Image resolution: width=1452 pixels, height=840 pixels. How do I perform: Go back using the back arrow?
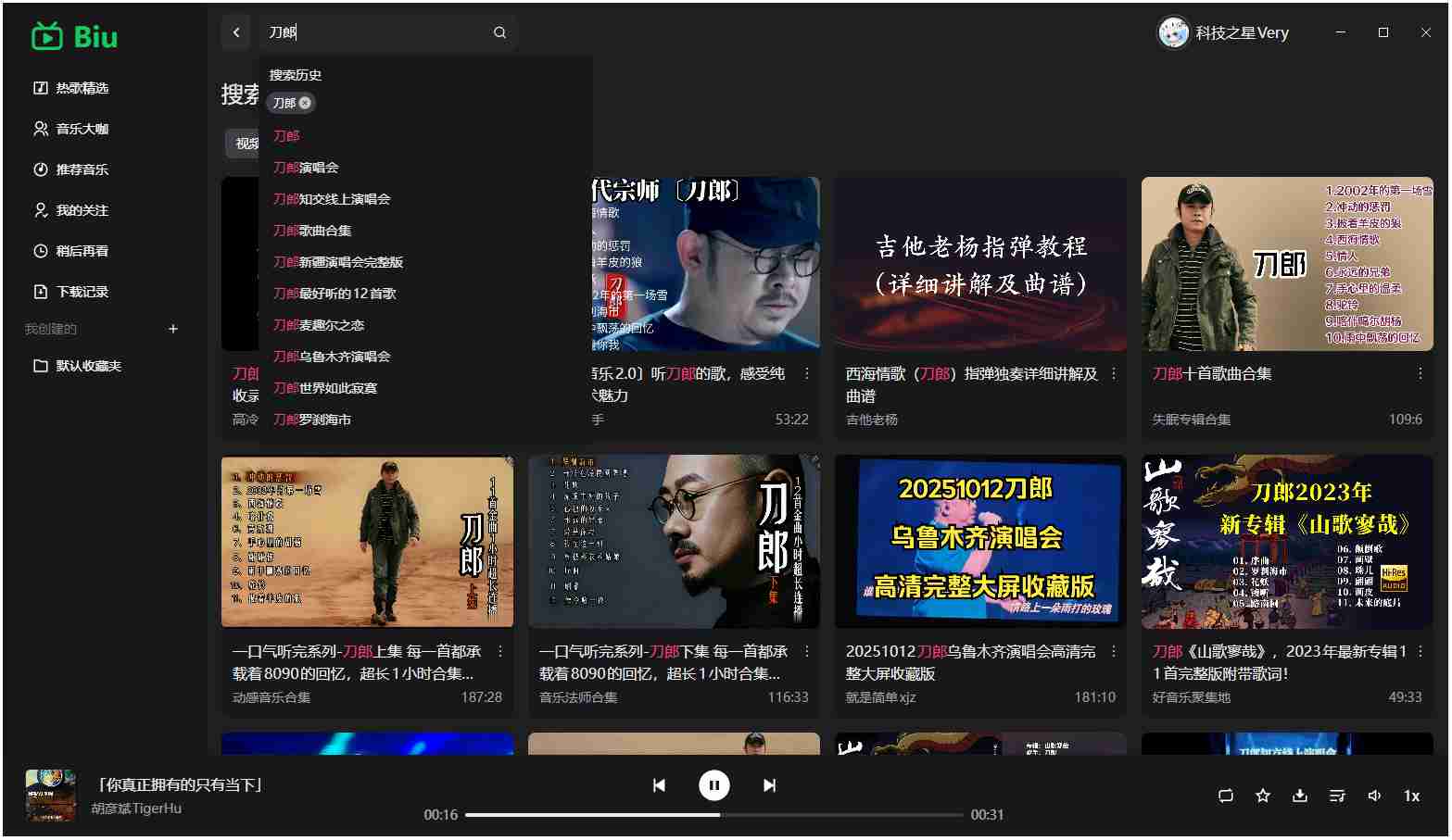pyautogui.click(x=236, y=32)
